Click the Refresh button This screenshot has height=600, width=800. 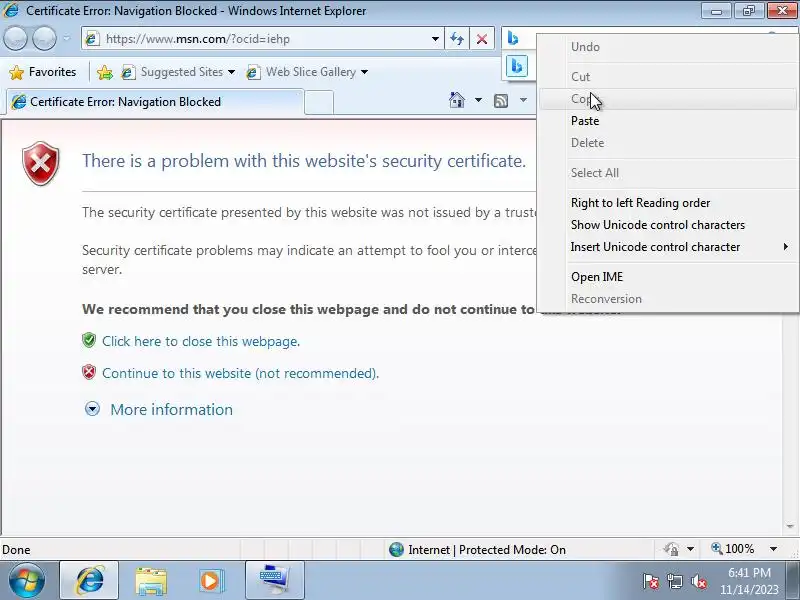[457, 39]
